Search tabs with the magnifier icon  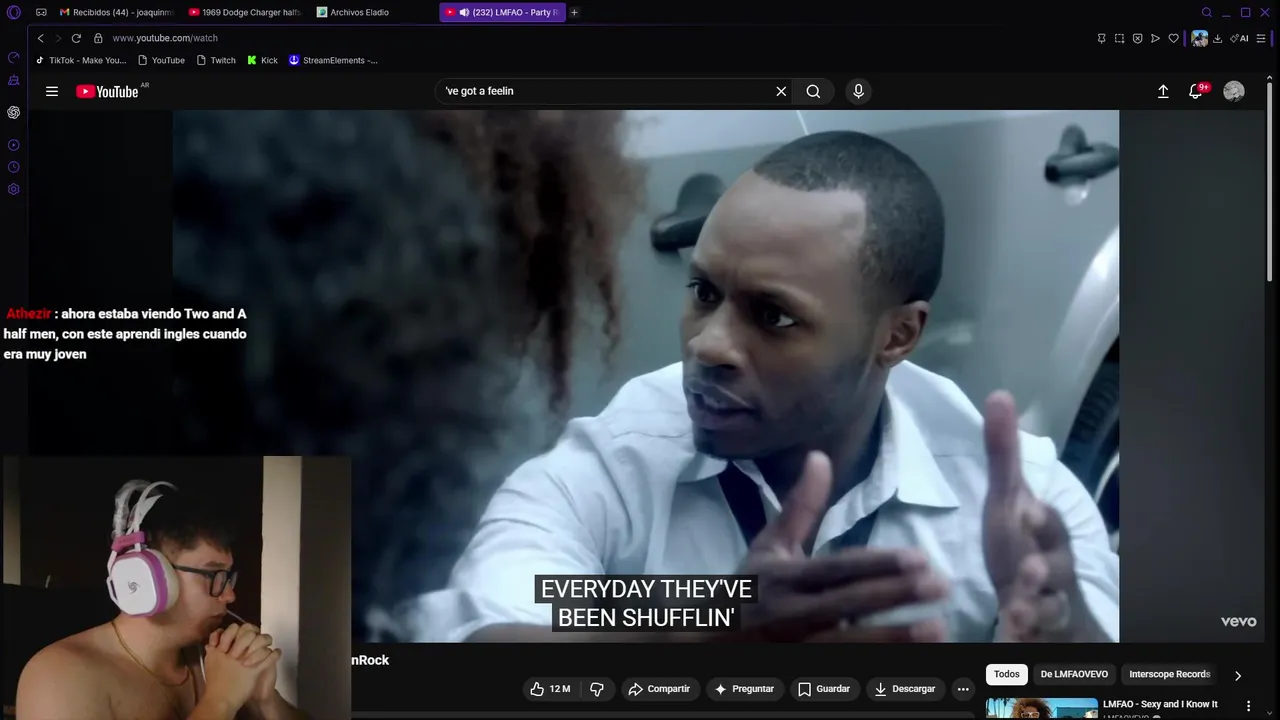tap(1207, 12)
